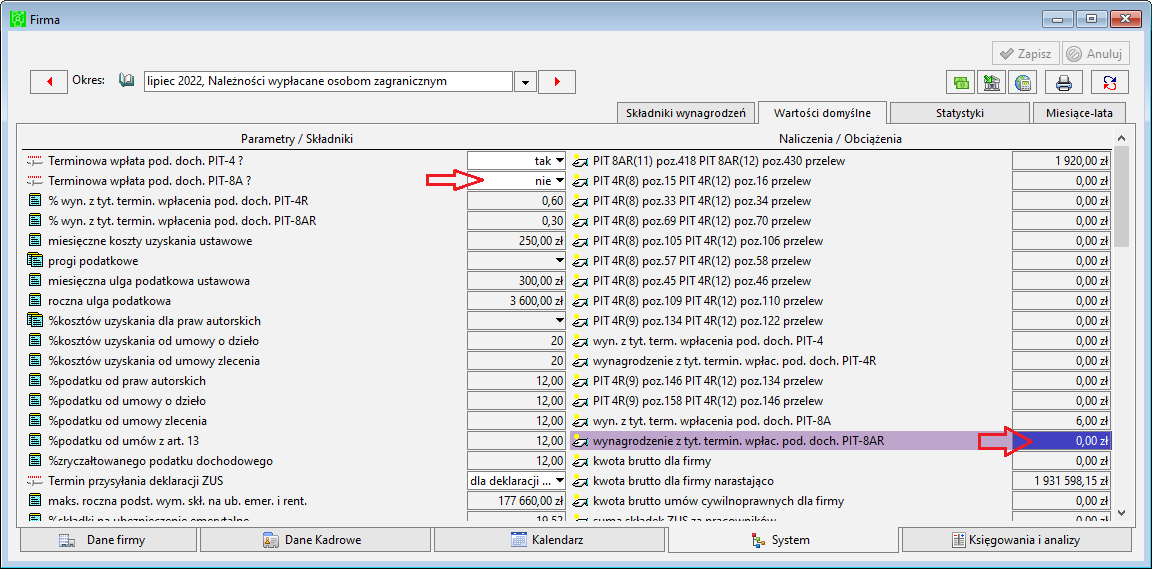Click the 'Anuluj' cancel button
Viewport: 1154px width, 574px height.
[1096, 54]
